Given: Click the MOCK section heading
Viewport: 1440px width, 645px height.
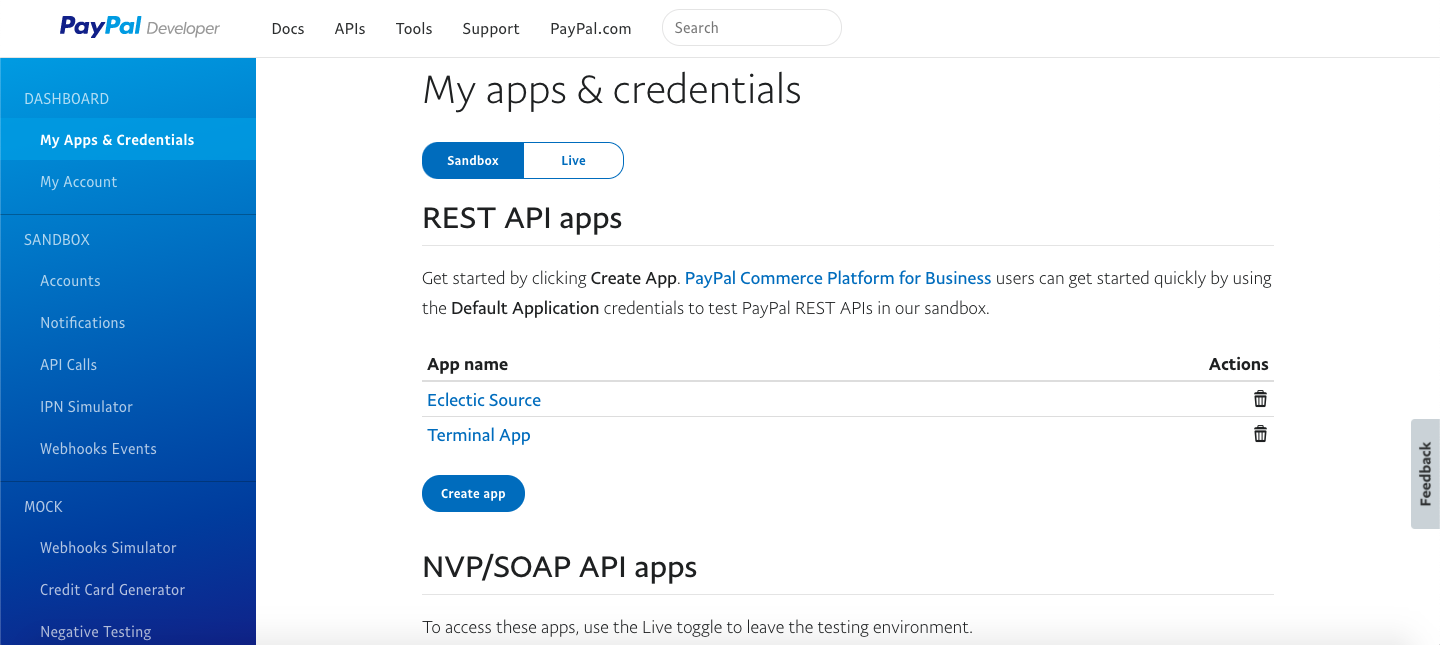Looking at the screenshot, I should 43,507.
